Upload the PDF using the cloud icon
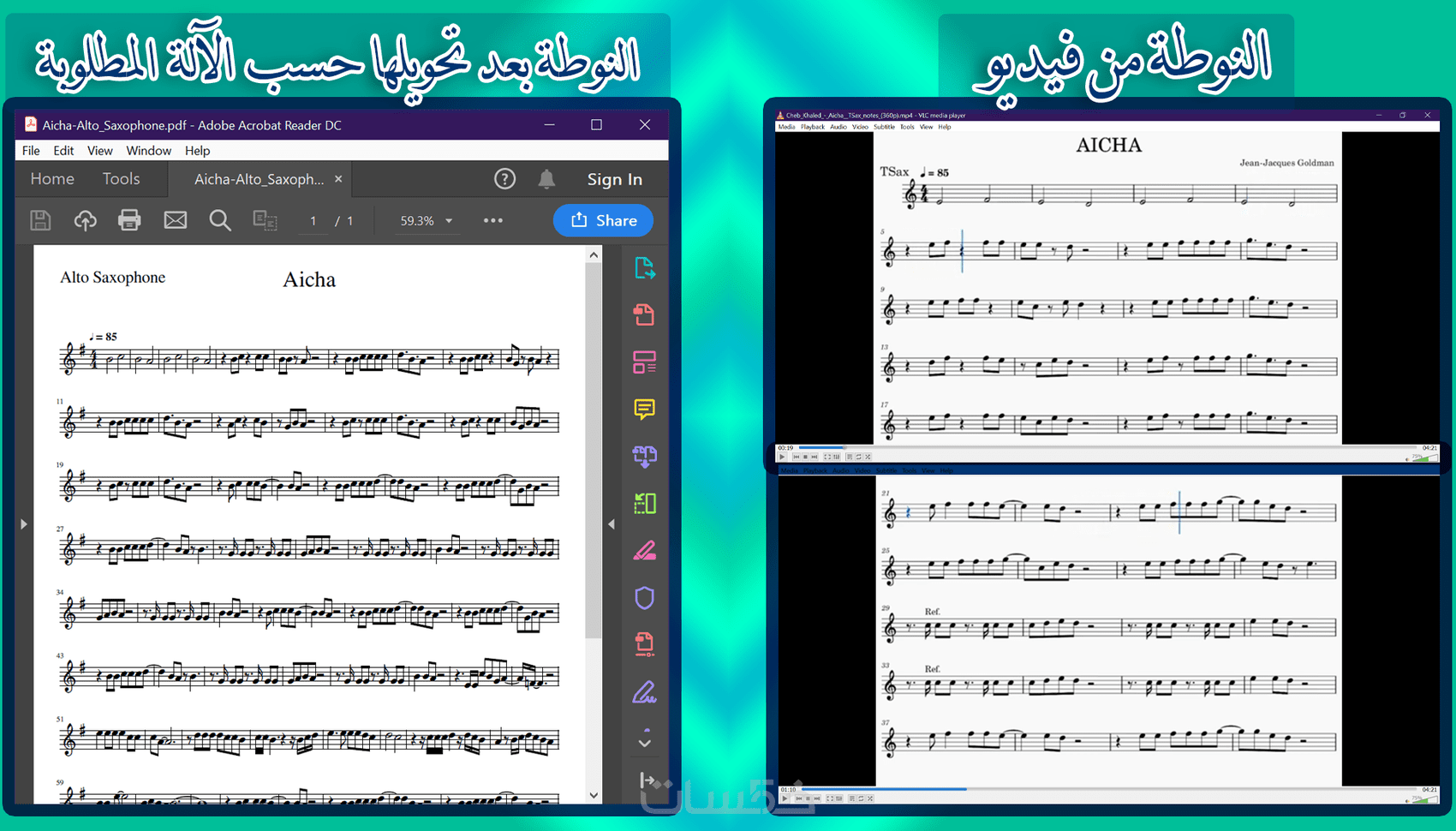The image size is (1456, 831). (85, 220)
